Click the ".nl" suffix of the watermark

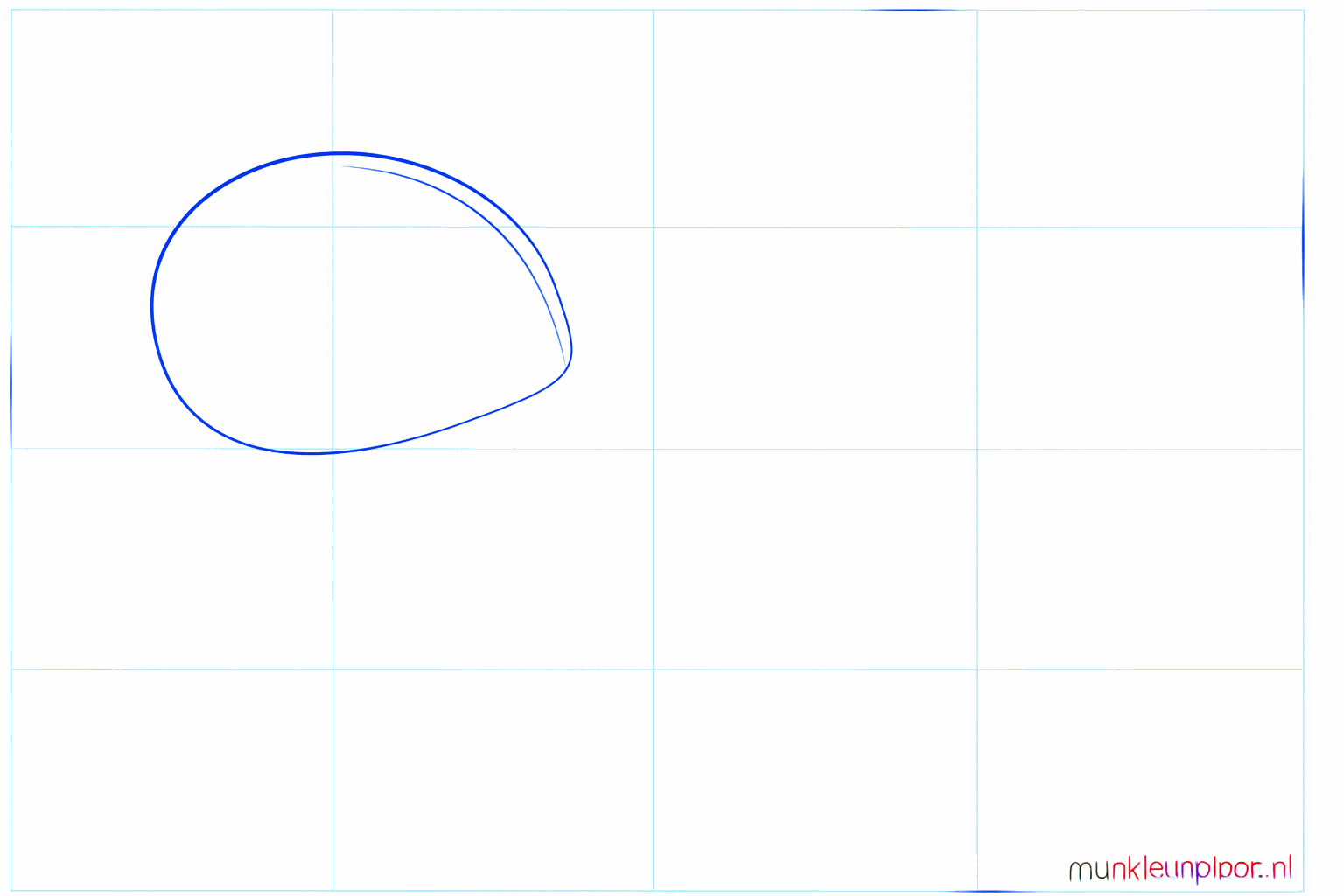tap(1277, 867)
